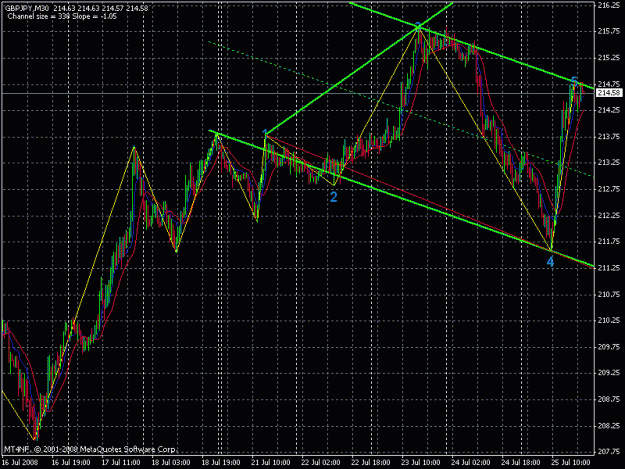
Task: Click the 24 Jul 18:00 time label
Action: tap(521, 462)
